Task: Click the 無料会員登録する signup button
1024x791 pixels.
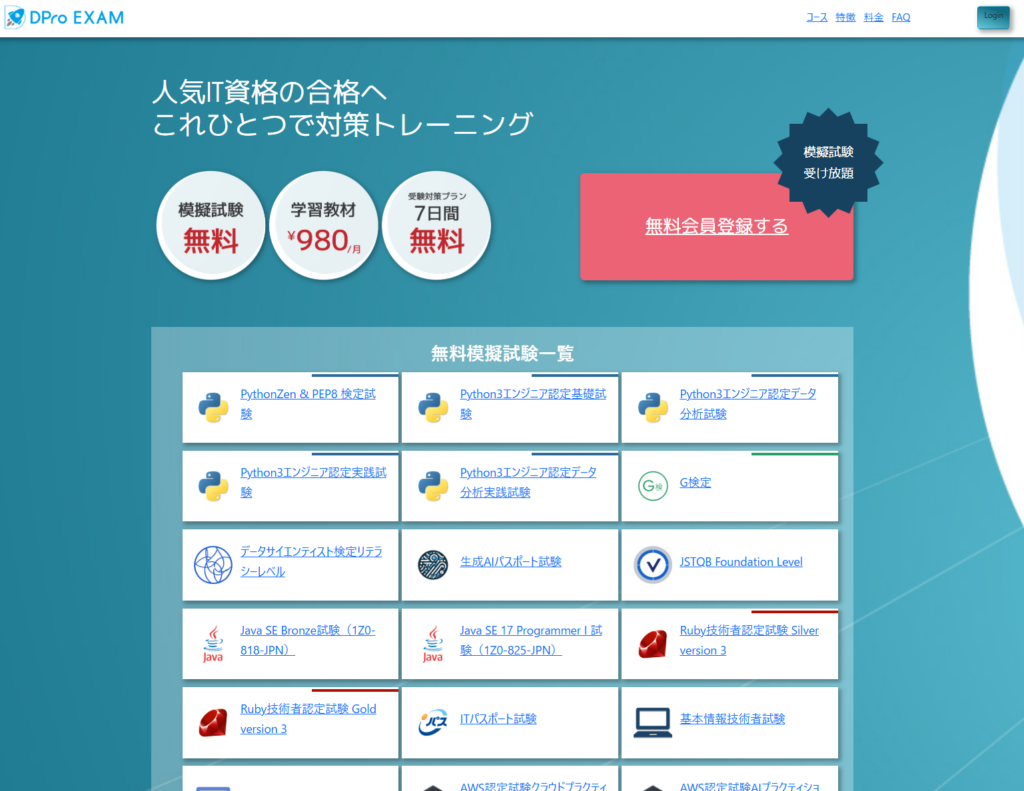Action: tap(716, 227)
